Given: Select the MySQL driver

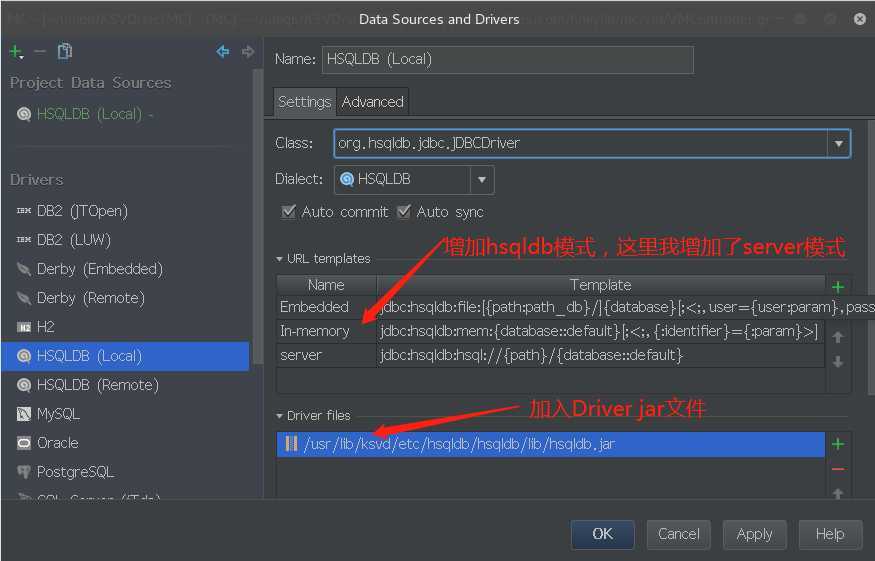Looking at the screenshot, I should tap(58, 414).
